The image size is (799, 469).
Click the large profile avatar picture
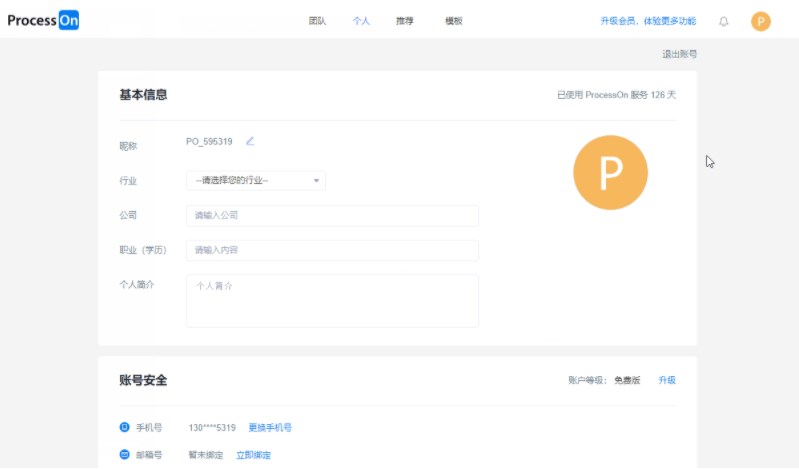[x=610, y=172]
